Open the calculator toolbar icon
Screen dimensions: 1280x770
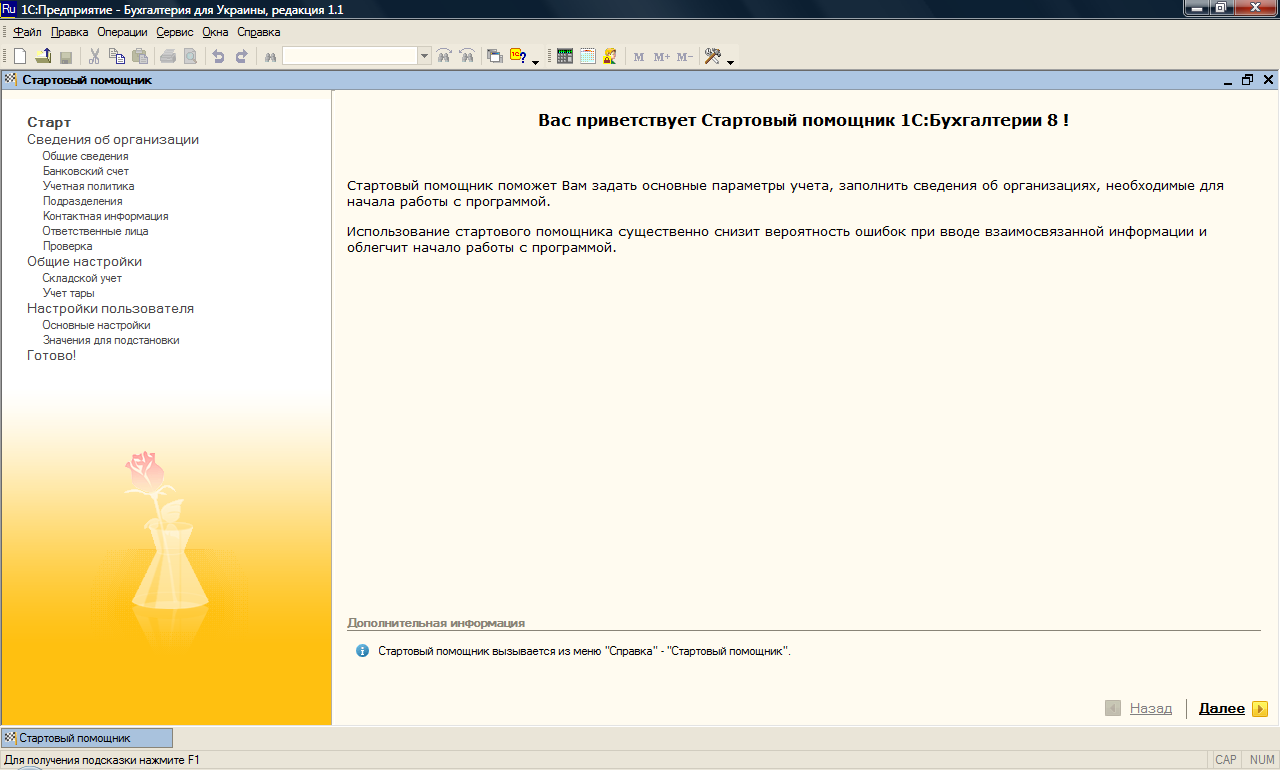click(565, 56)
